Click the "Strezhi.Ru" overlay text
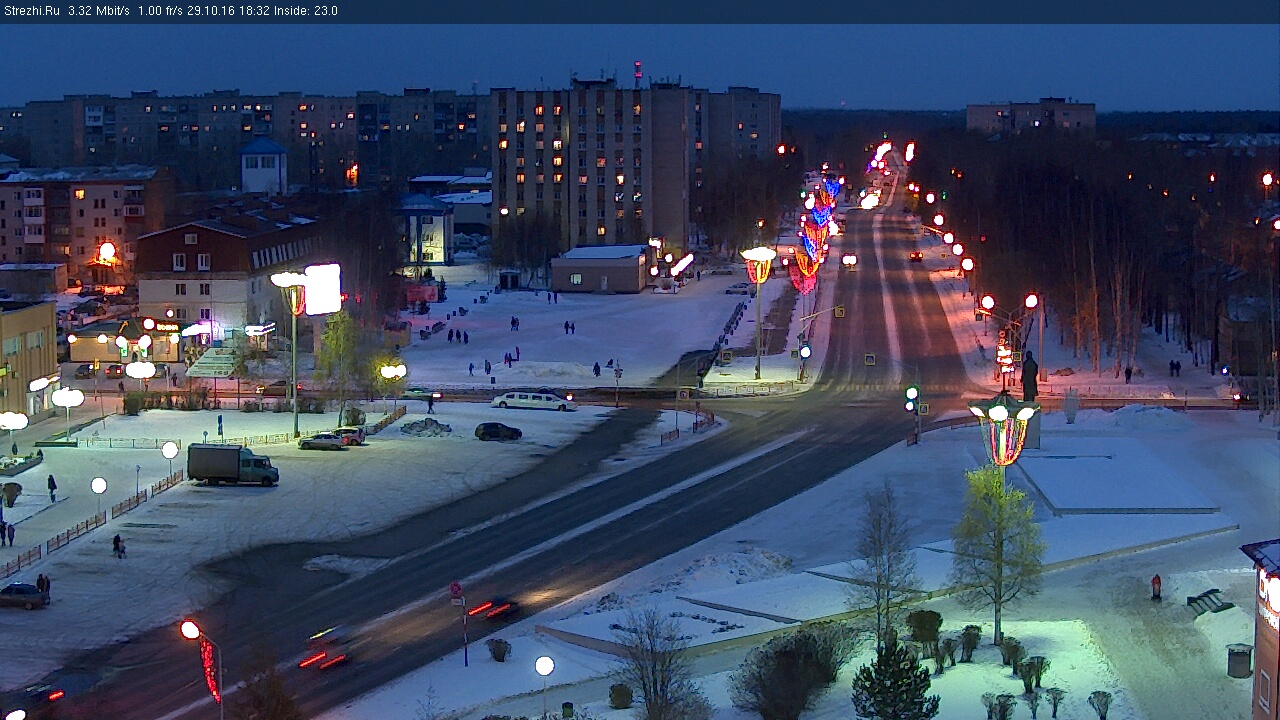 (x=31, y=11)
